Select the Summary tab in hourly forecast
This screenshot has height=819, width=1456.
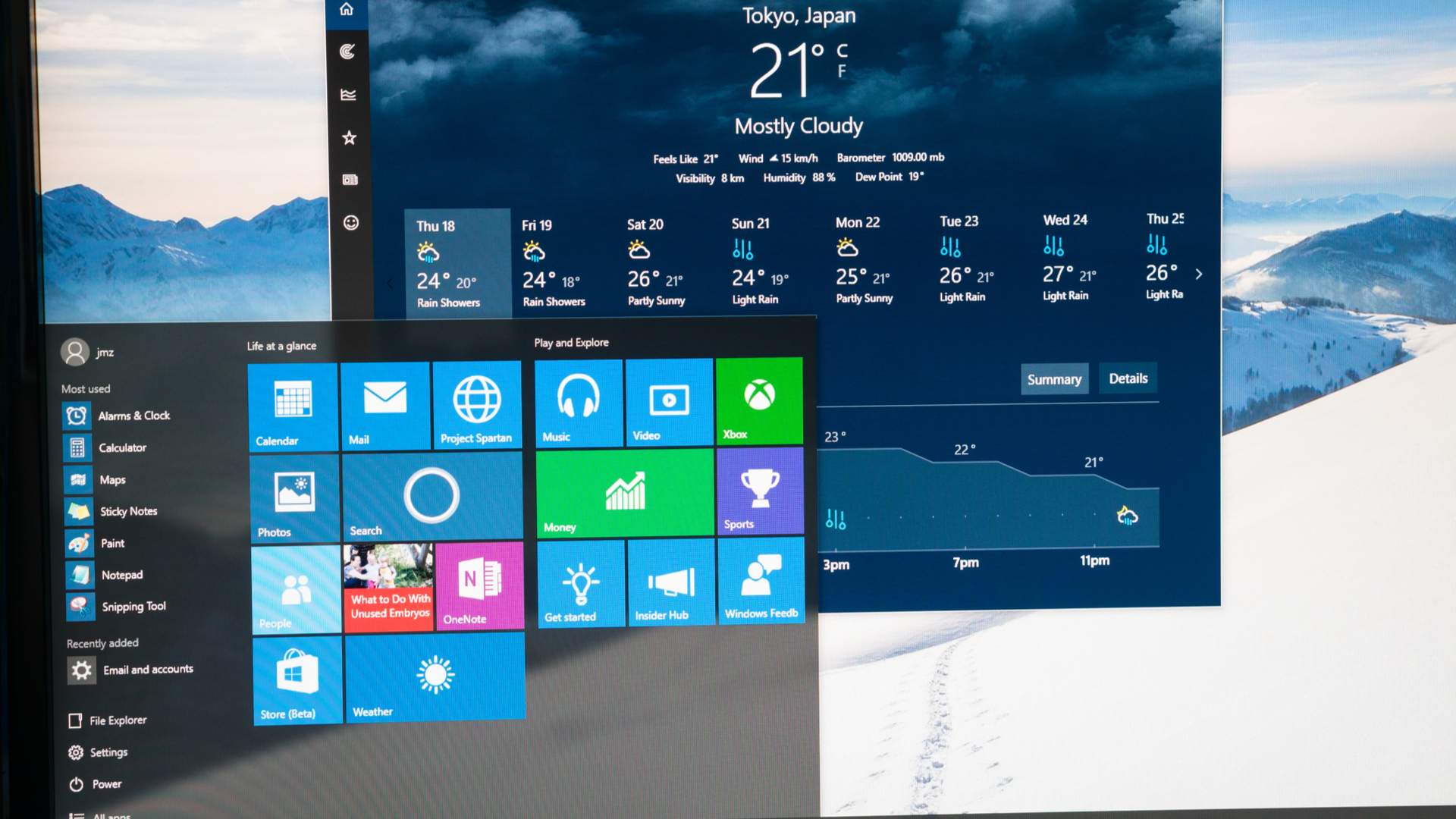tap(1054, 379)
